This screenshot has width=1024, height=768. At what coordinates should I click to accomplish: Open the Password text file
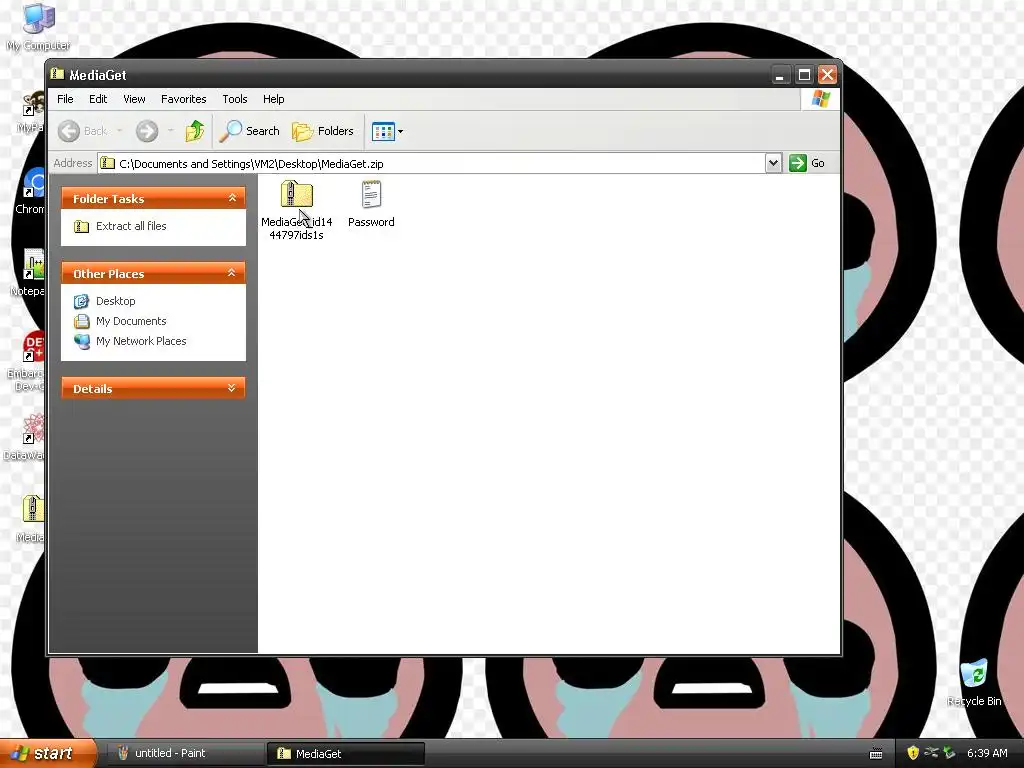point(371,204)
